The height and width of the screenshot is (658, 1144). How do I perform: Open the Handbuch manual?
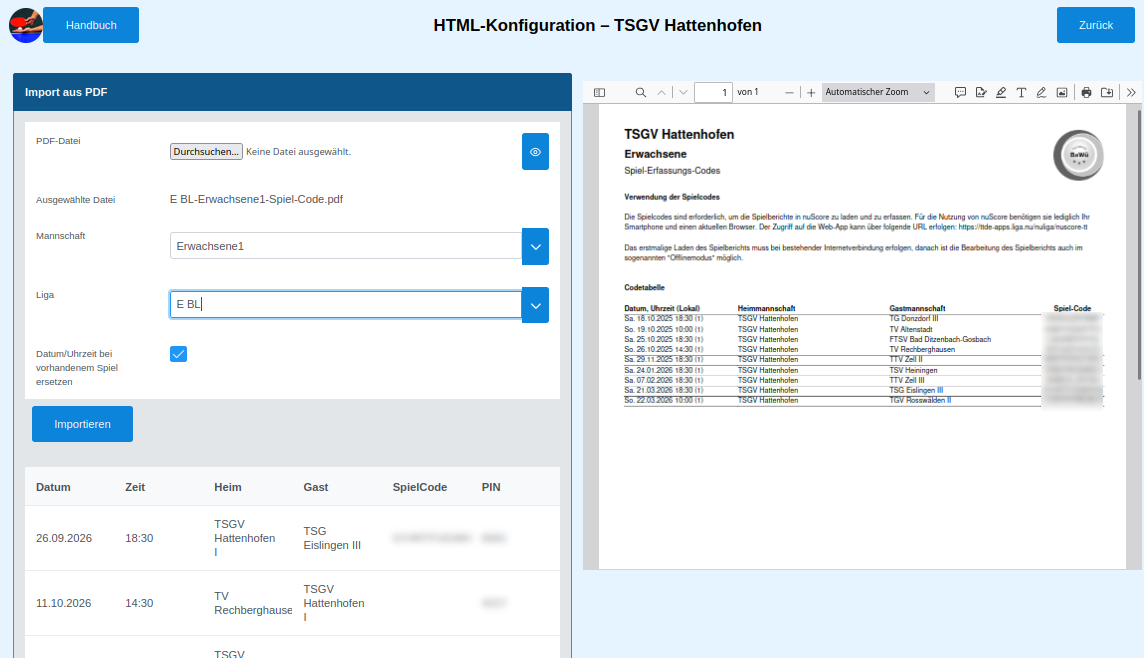pos(90,25)
